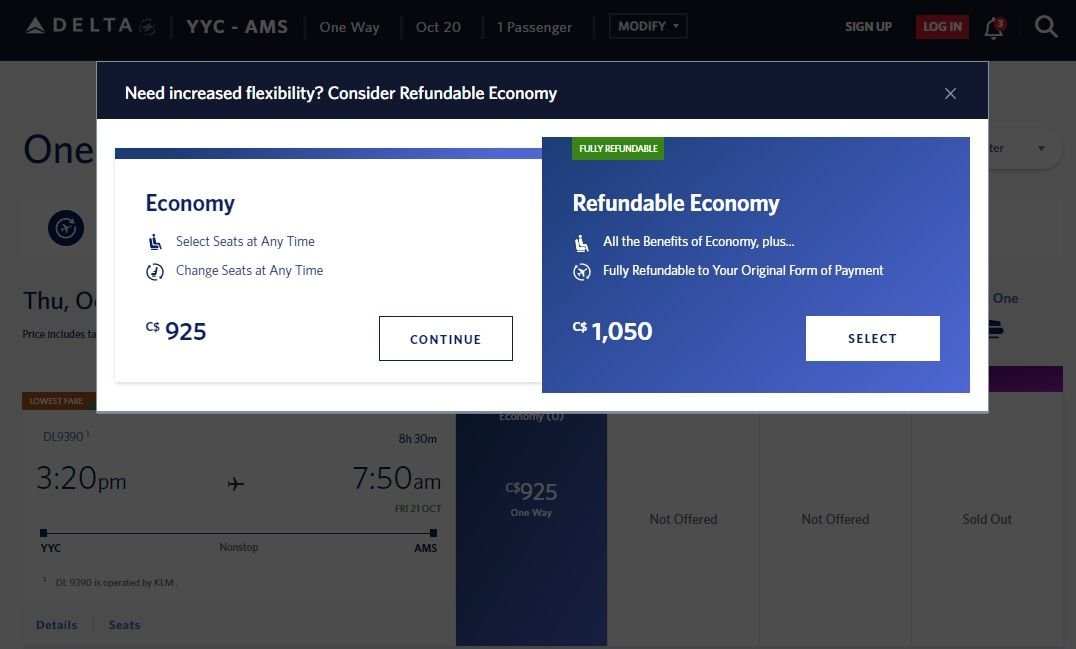1076x649 pixels.
Task: Click the benefits icon in Refundable Economy
Action: coord(583,241)
